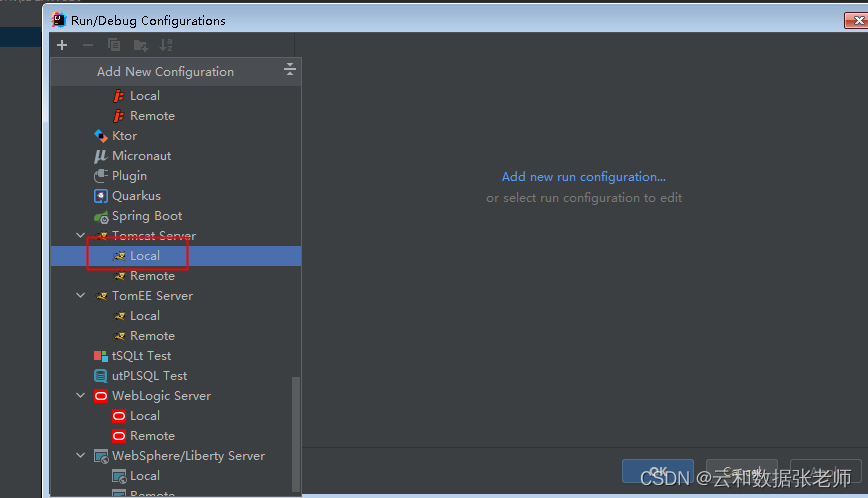Viewport: 868px width, 498px height.
Task: Click the Quarkus icon
Action: pos(101,196)
